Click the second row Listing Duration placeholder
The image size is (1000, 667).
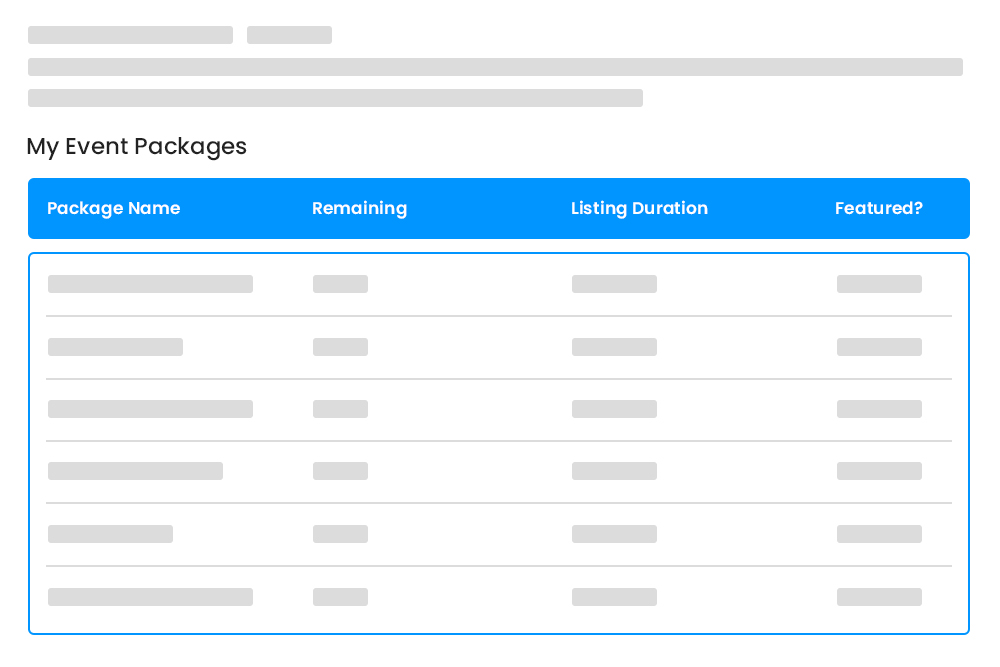(614, 347)
